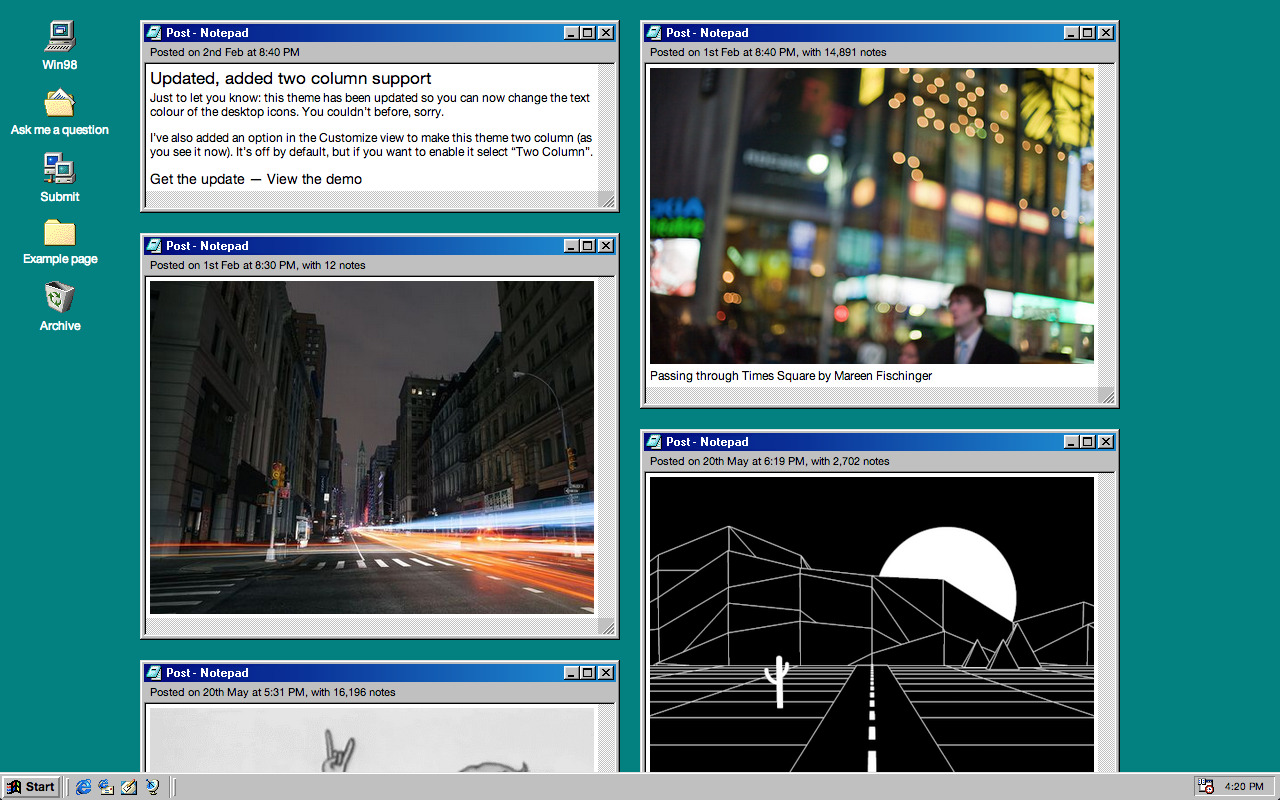
Task: Follow the Get the update link
Action: 197,179
